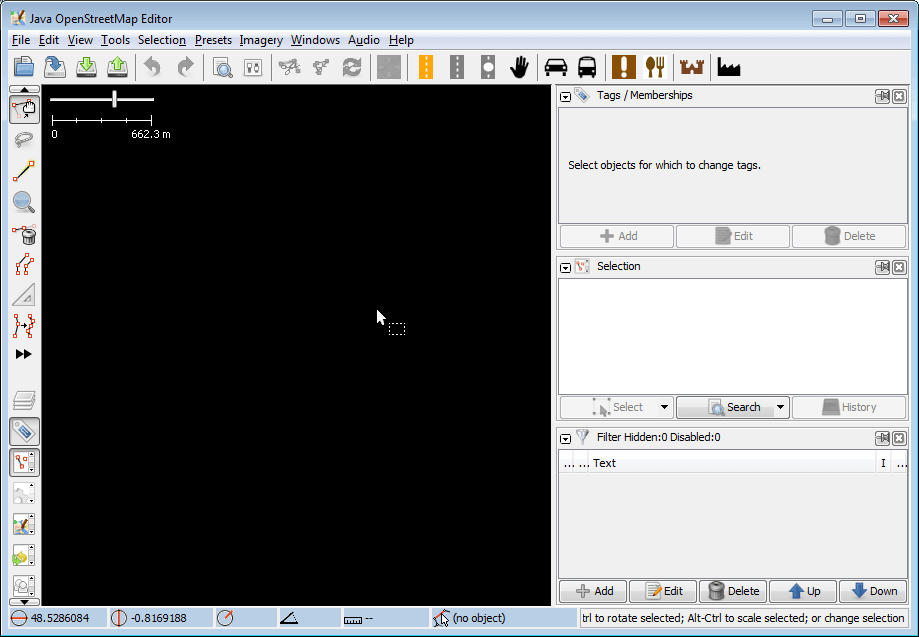The image size is (919, 637).
Task: Click the factory building preset icon
Action: click(x=728, y=67)
